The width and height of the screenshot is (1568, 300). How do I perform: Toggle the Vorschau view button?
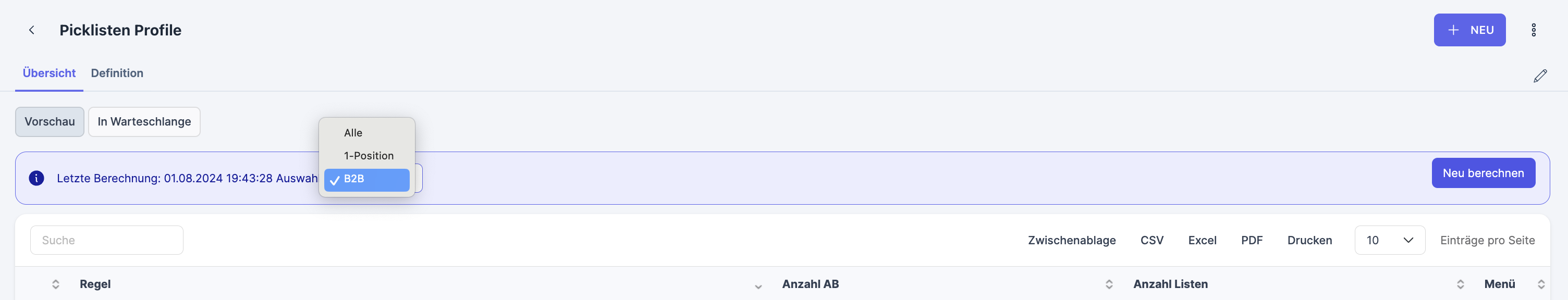(50, 122)
